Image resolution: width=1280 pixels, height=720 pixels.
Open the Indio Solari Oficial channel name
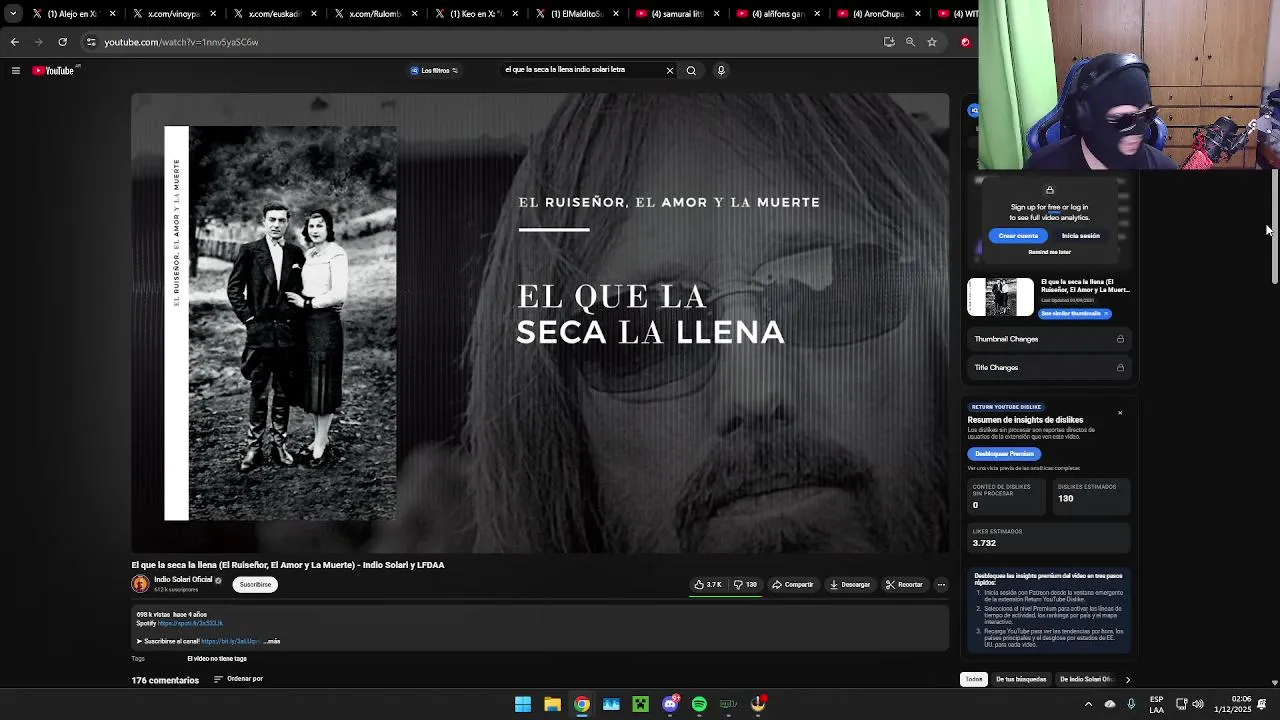pyautogui.click(x=183, y=580)
